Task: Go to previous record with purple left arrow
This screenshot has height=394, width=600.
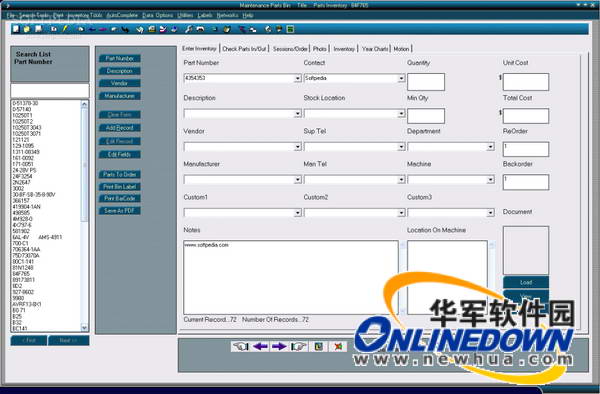Action: point(261,346)
